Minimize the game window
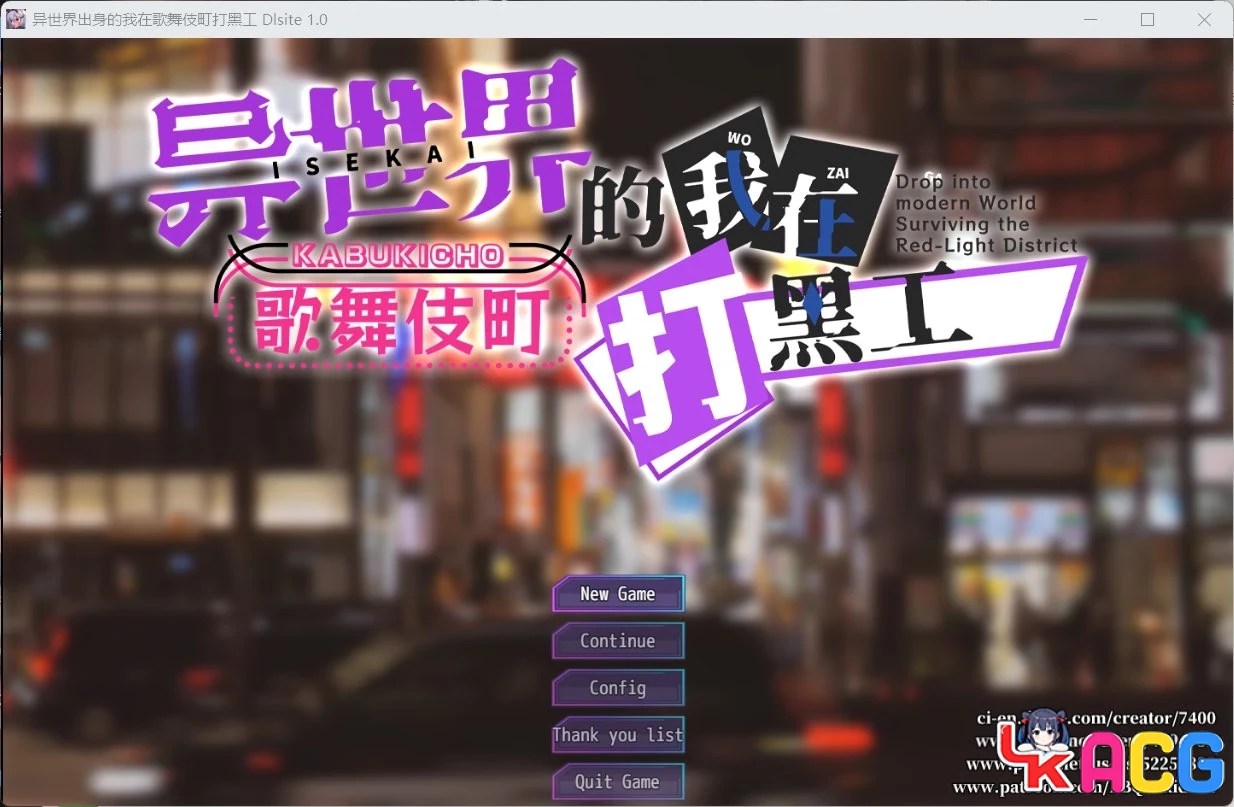 point(1090,19)
